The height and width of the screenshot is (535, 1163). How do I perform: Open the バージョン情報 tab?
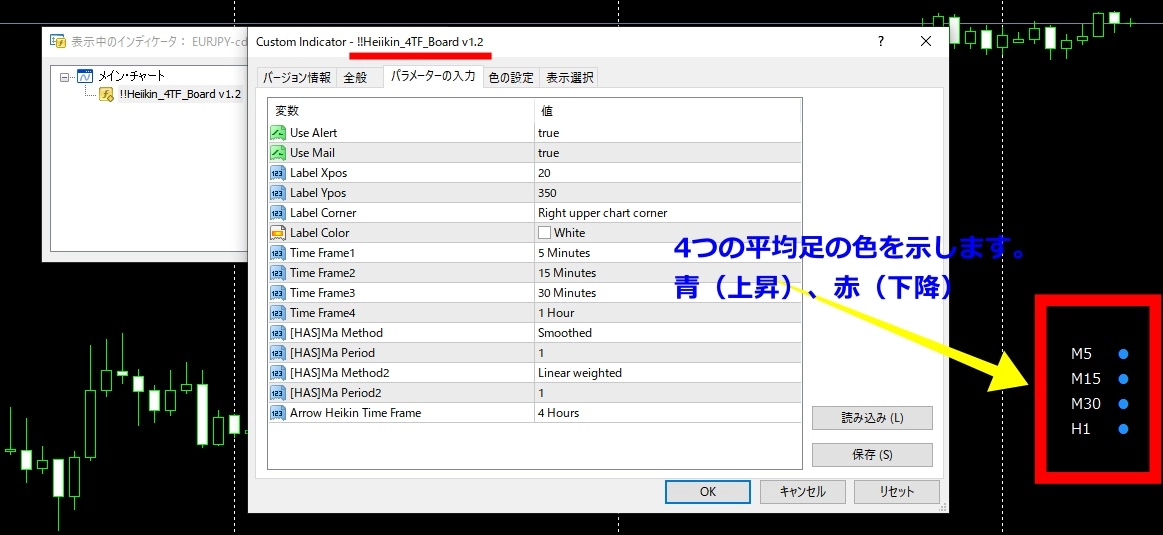pos(296,77)
